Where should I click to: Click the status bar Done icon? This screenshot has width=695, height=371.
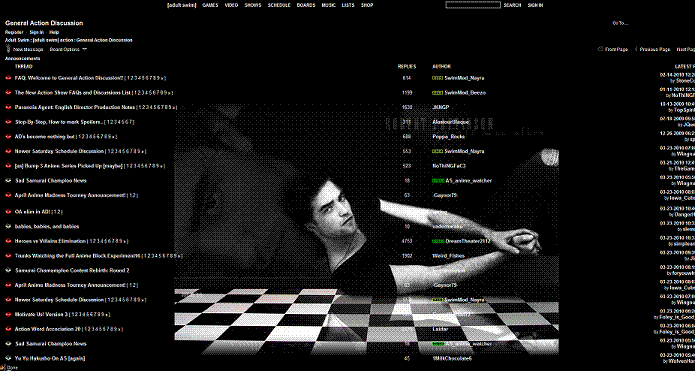tap(3, 367)
